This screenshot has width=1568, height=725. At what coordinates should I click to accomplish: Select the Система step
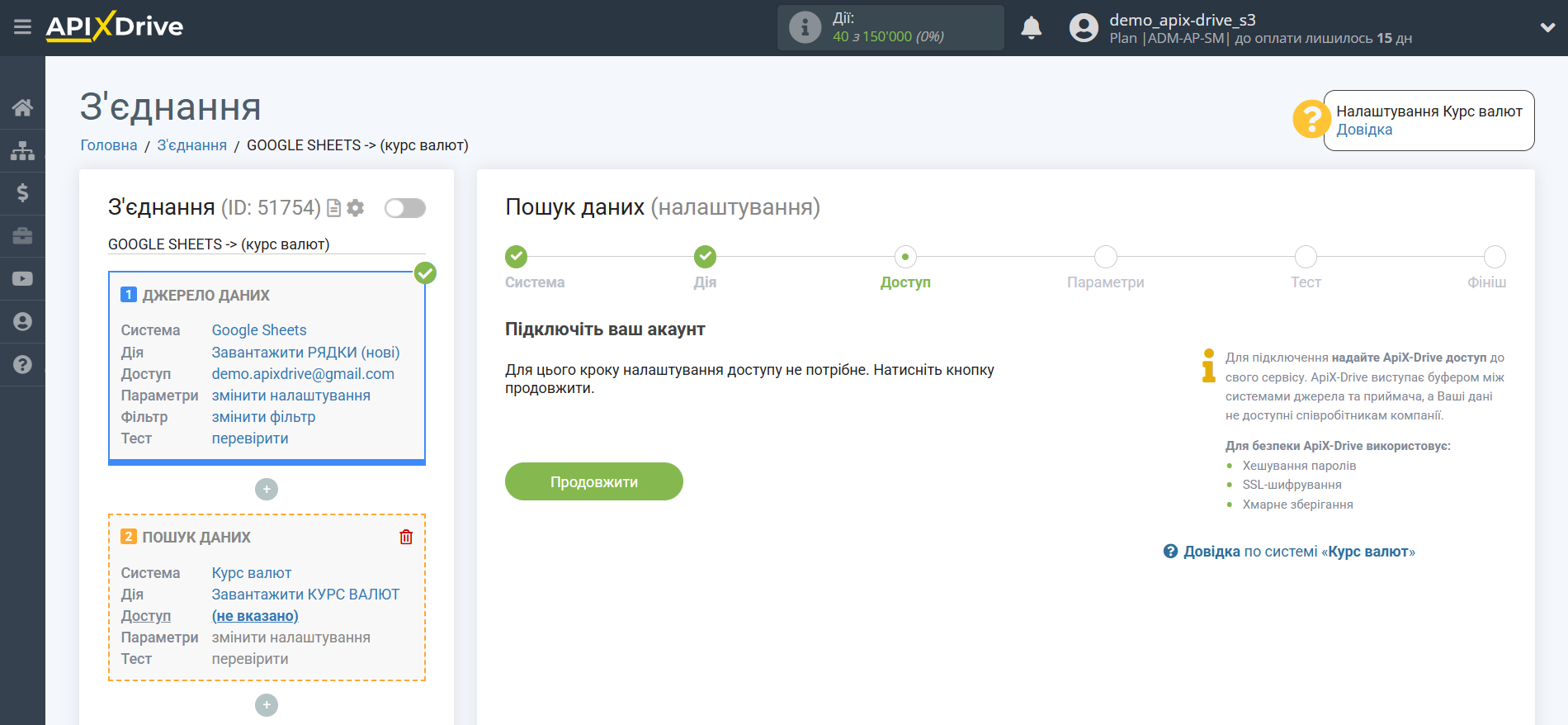[x=517, y=257]
